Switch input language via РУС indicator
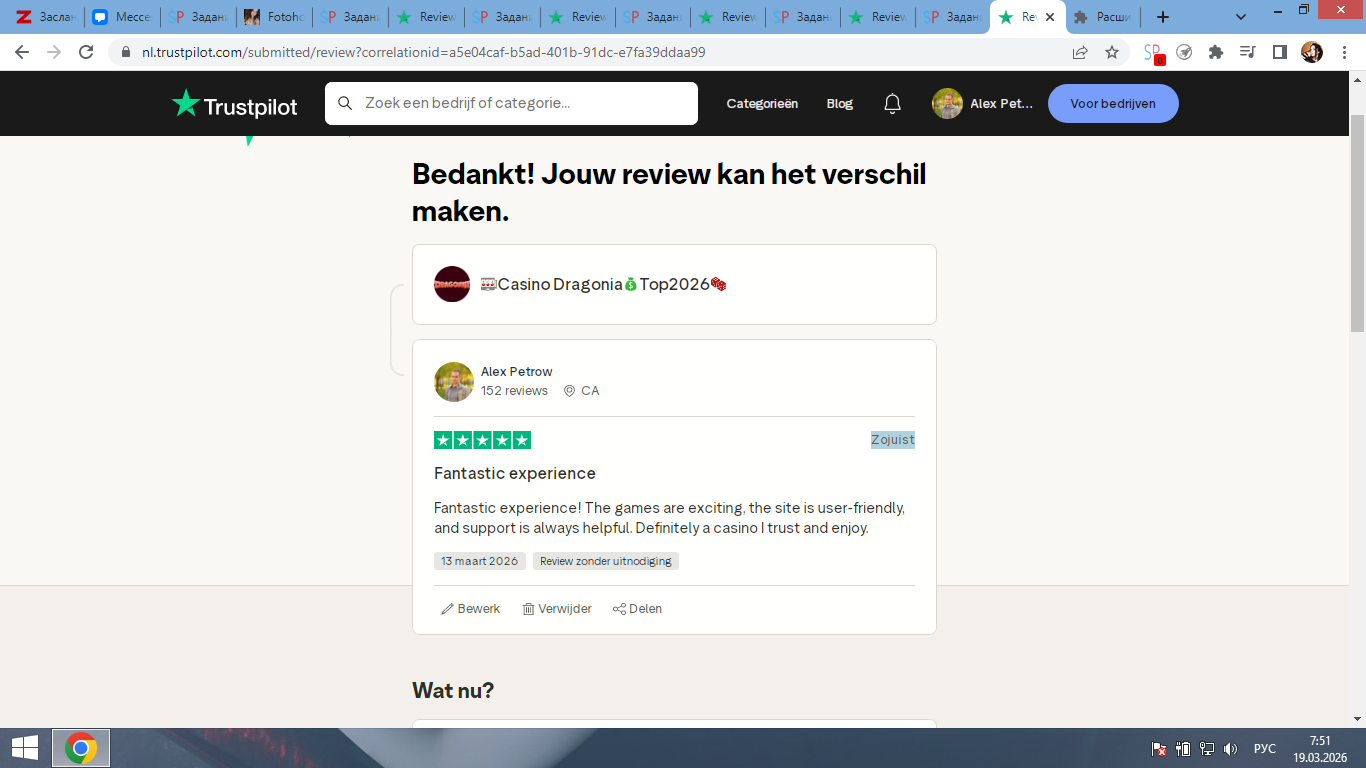 tap(1265, 749)
